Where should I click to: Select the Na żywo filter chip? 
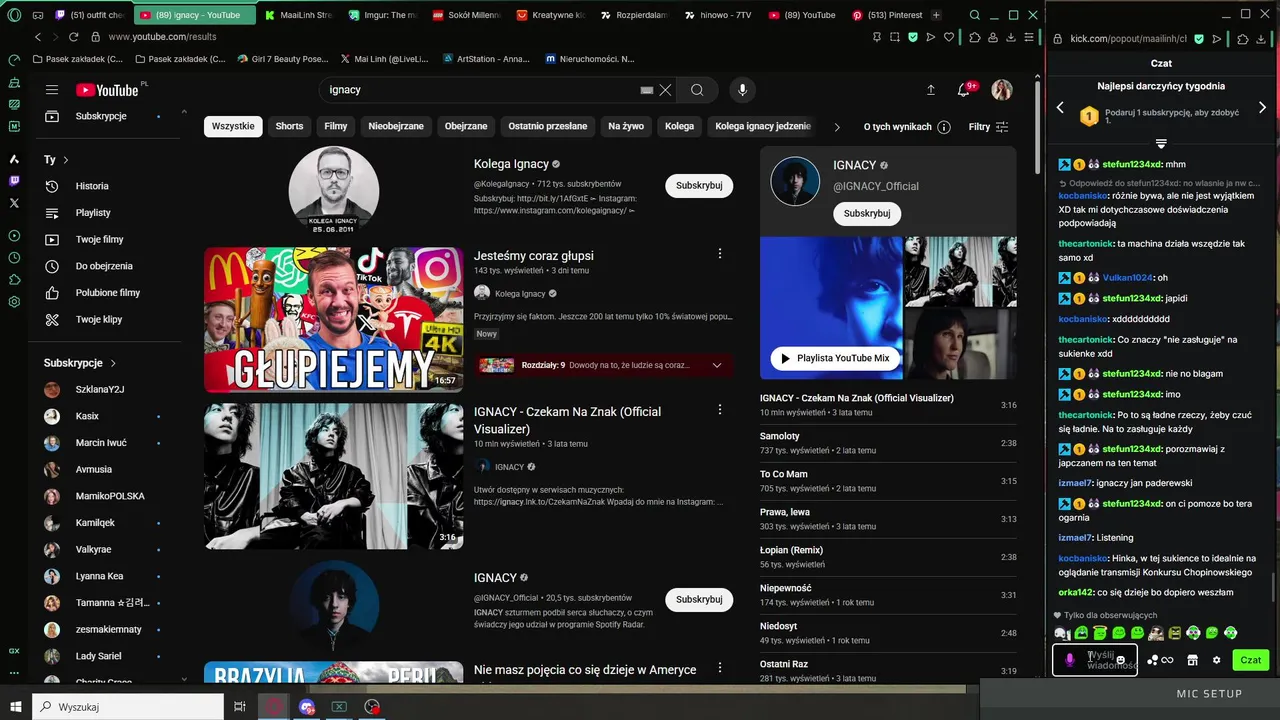[626, 127]
